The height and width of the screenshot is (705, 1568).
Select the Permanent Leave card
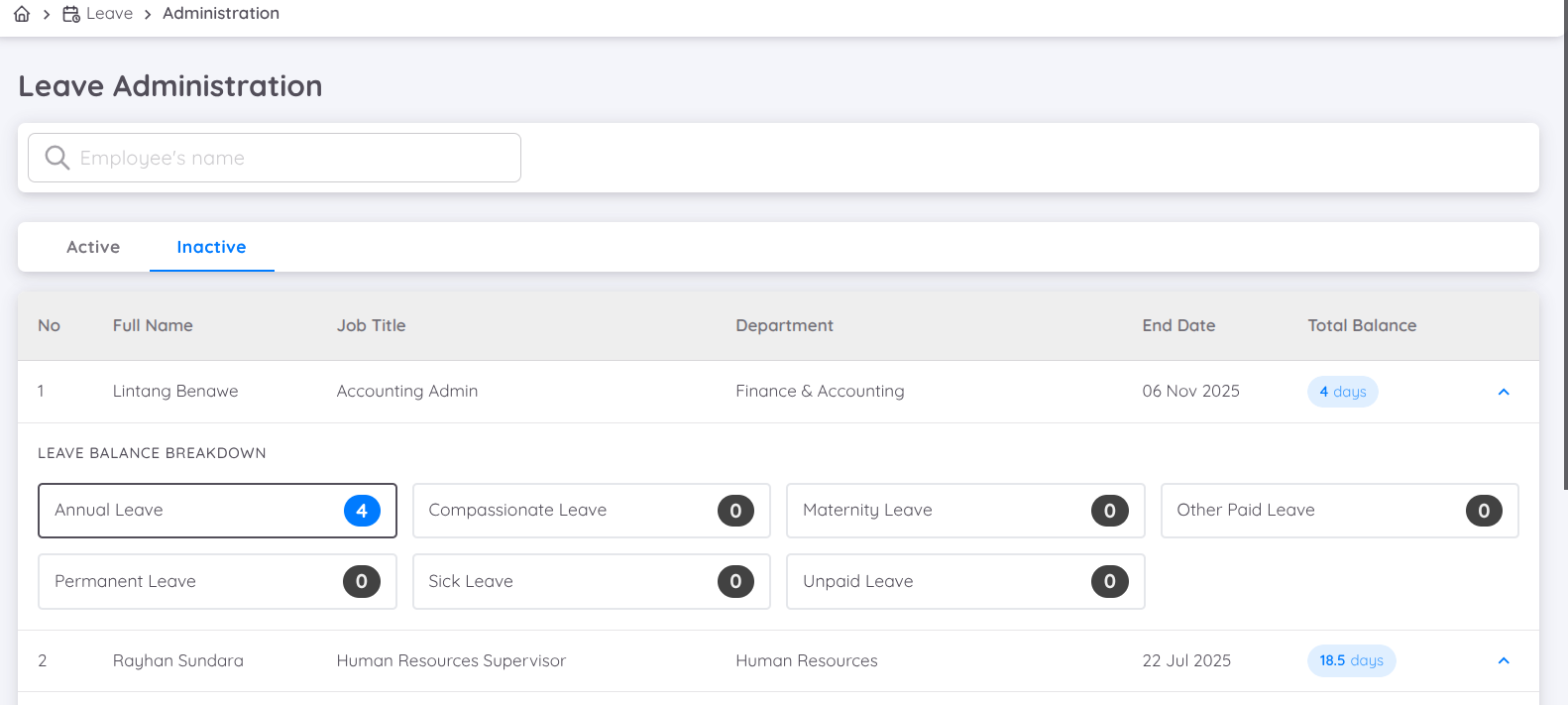tap(217, 581)
